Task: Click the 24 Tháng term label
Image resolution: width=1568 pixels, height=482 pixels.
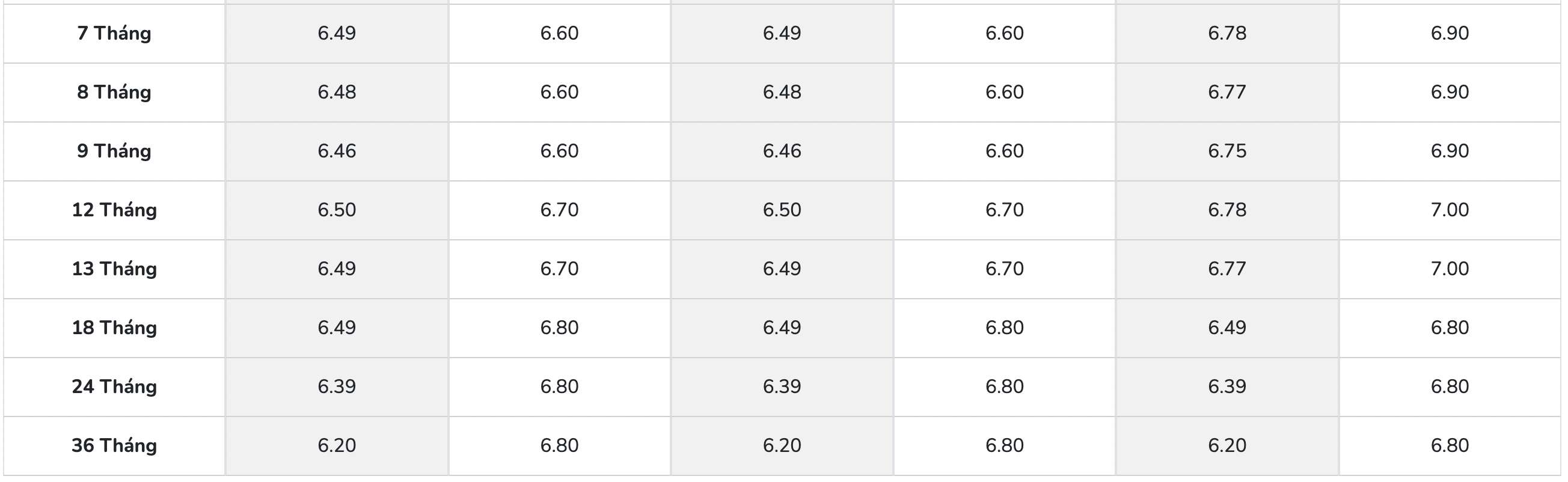Action: click(114, 387)
